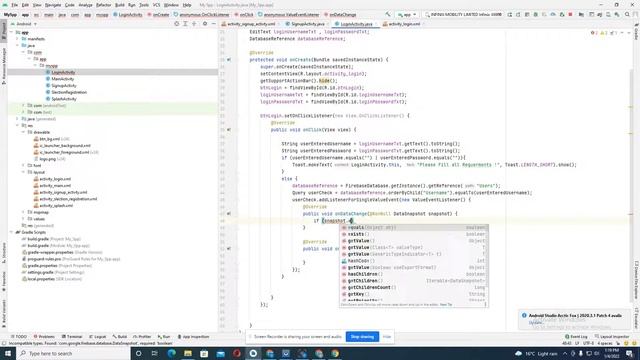The height and width of the screenshot is (360, 640).
Task: Open Device File Explorer side tab
Action: 636,280
